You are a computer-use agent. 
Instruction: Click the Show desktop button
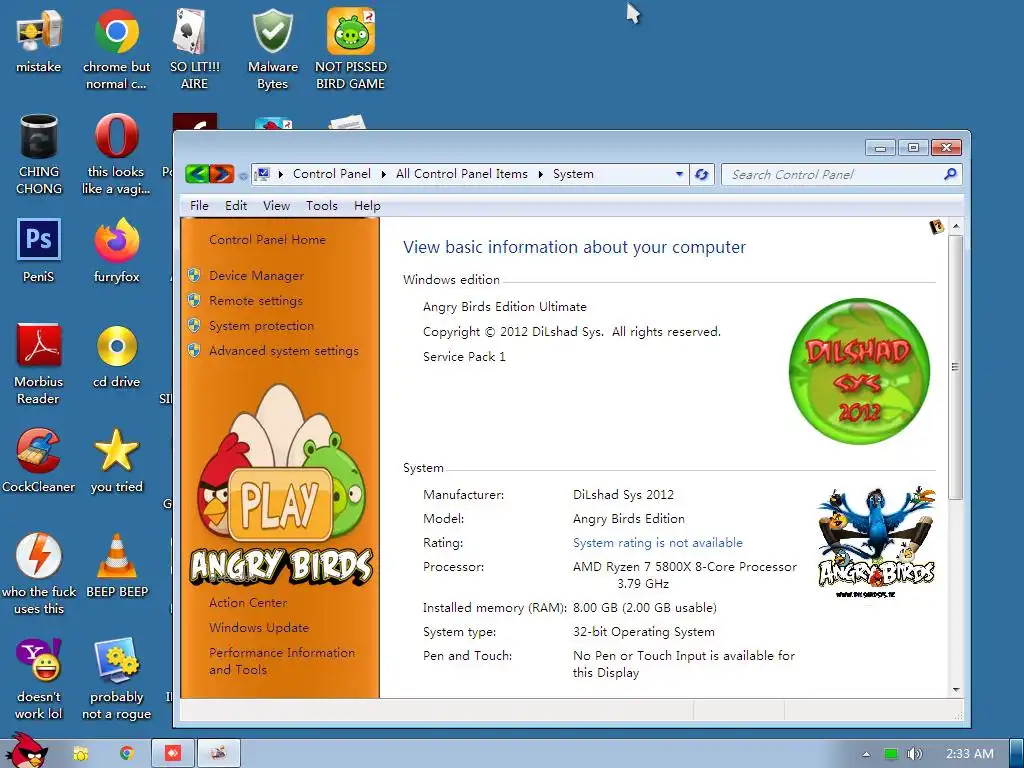click(1016, 754)
